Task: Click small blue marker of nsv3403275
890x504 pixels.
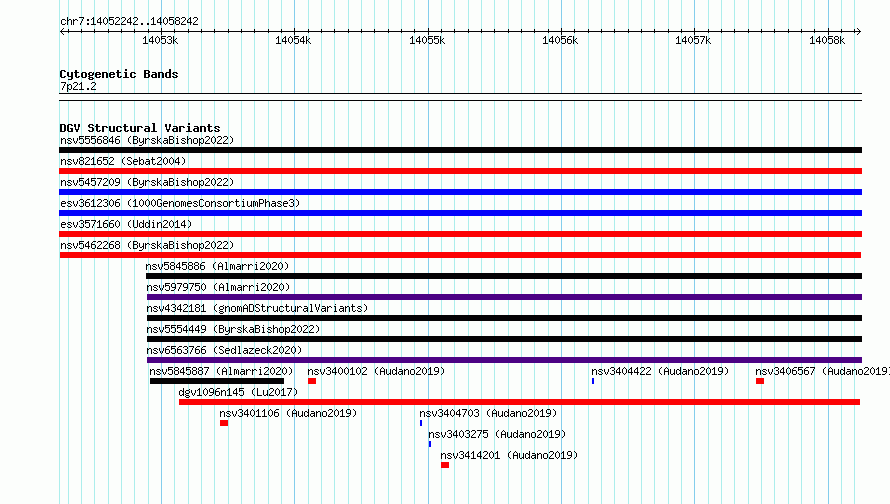Action: [x=430, y=444]
